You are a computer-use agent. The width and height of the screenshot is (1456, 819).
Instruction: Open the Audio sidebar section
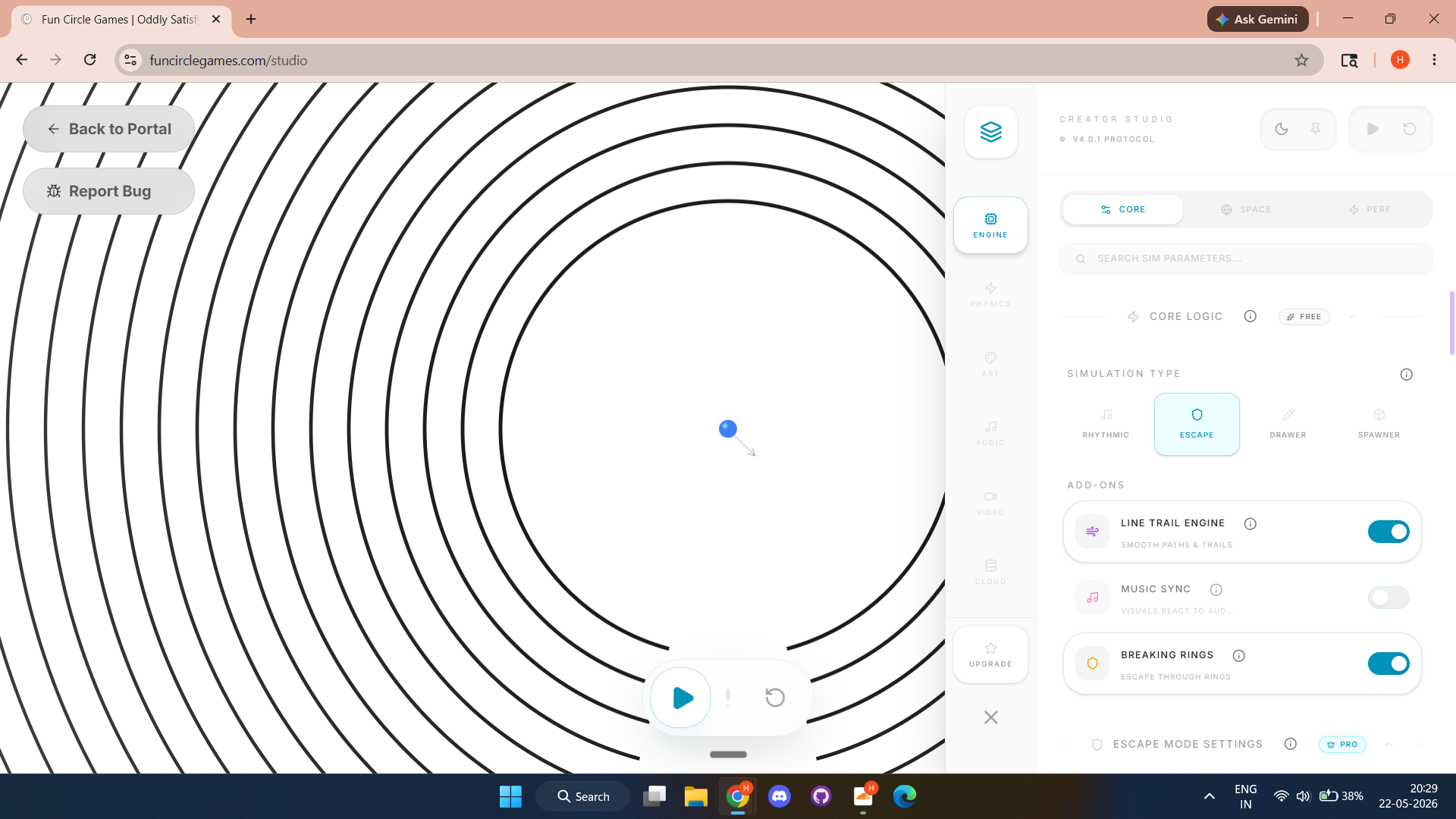click(990, 433)
